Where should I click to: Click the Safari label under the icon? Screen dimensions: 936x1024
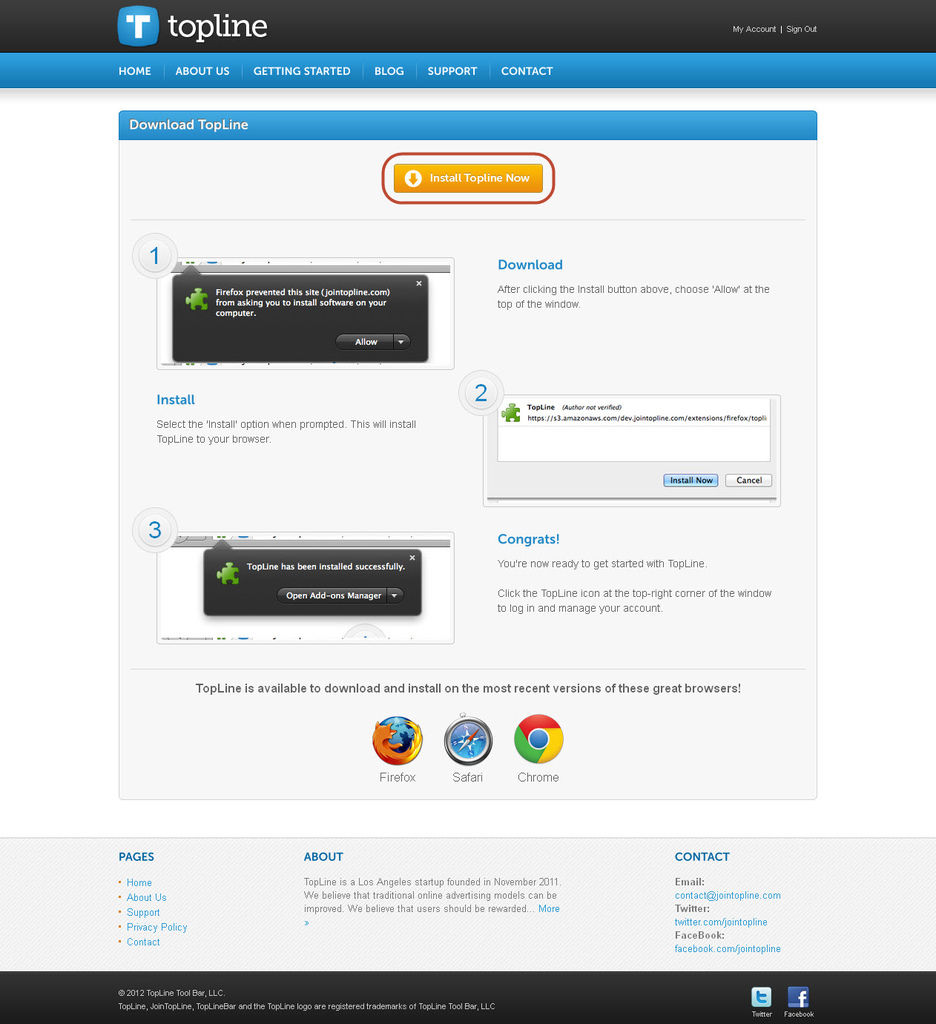[x=468, y=777]
